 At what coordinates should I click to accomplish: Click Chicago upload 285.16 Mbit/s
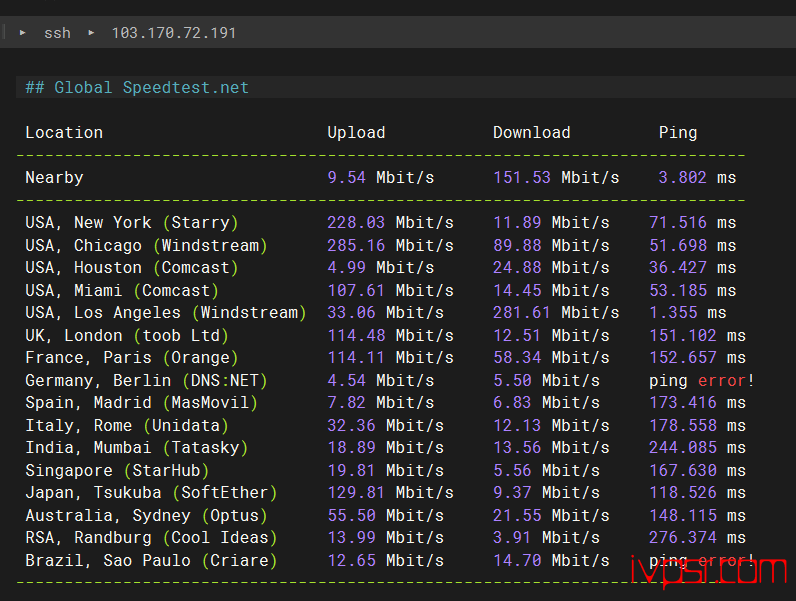pyautogui.click(x=390, y=246)
